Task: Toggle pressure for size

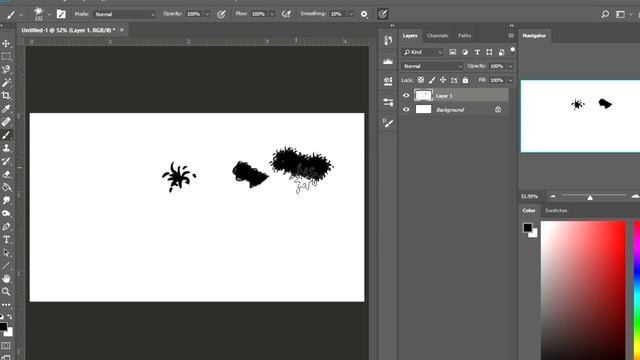Action: [x=382, y=14]
